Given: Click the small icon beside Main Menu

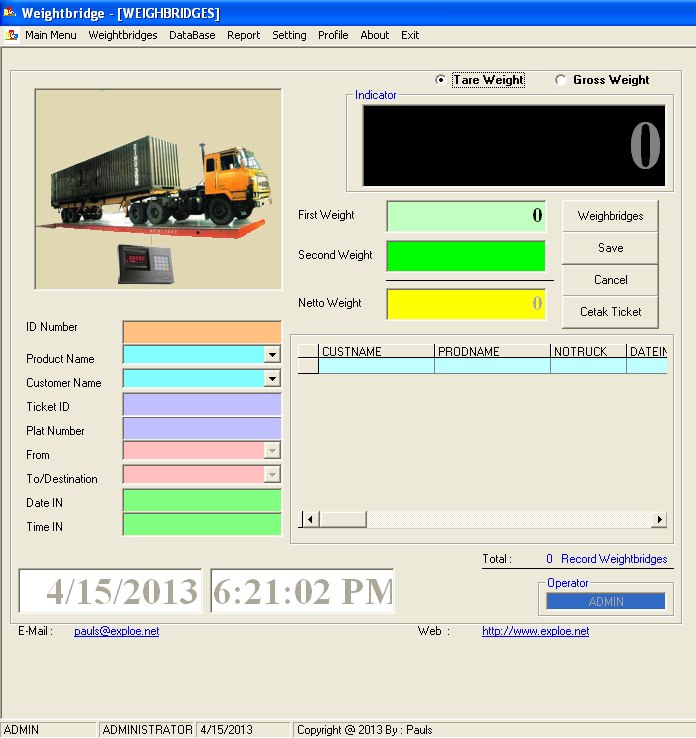Looking at the screenshot, I should click(12, 35).
